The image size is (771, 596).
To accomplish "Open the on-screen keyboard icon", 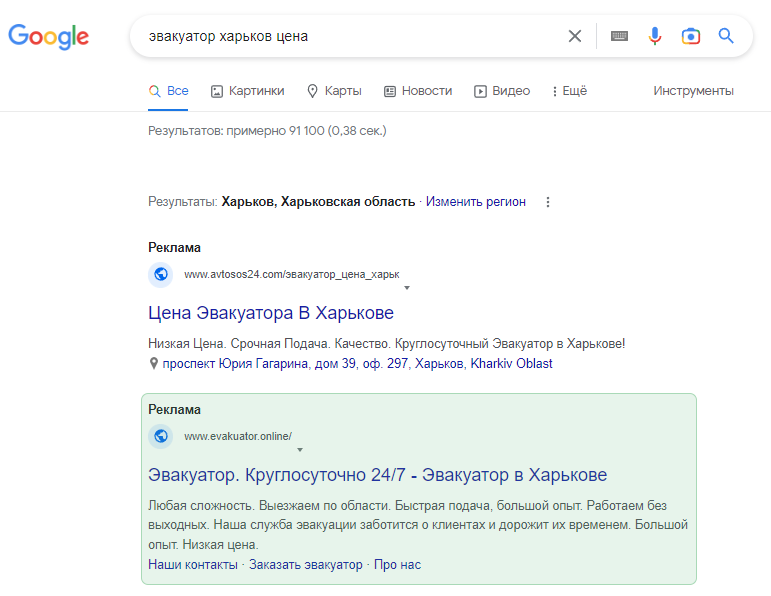I will 619,36.
